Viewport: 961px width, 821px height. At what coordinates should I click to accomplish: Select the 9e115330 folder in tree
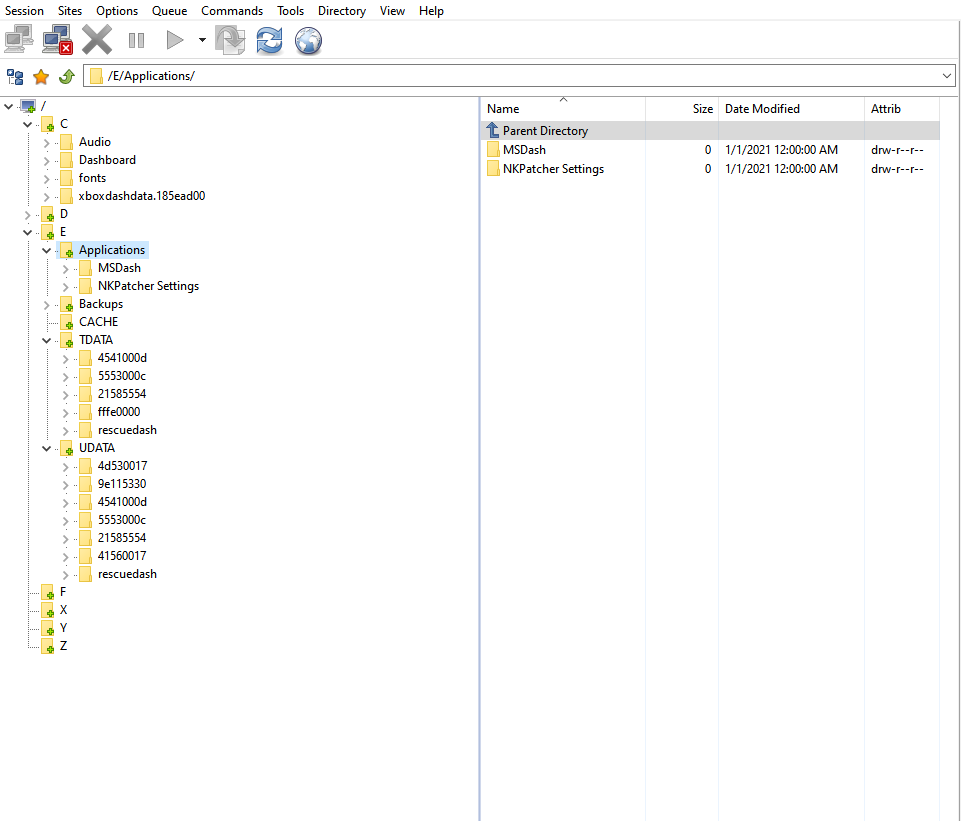click(122, 484)
